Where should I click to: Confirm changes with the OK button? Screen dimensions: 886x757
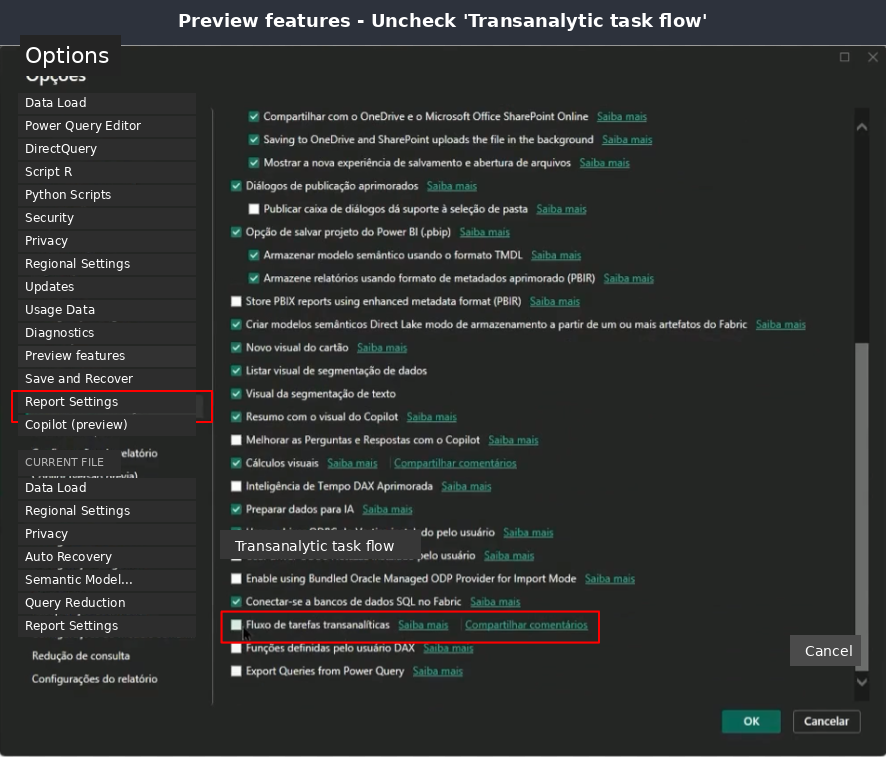coord(751,721)
